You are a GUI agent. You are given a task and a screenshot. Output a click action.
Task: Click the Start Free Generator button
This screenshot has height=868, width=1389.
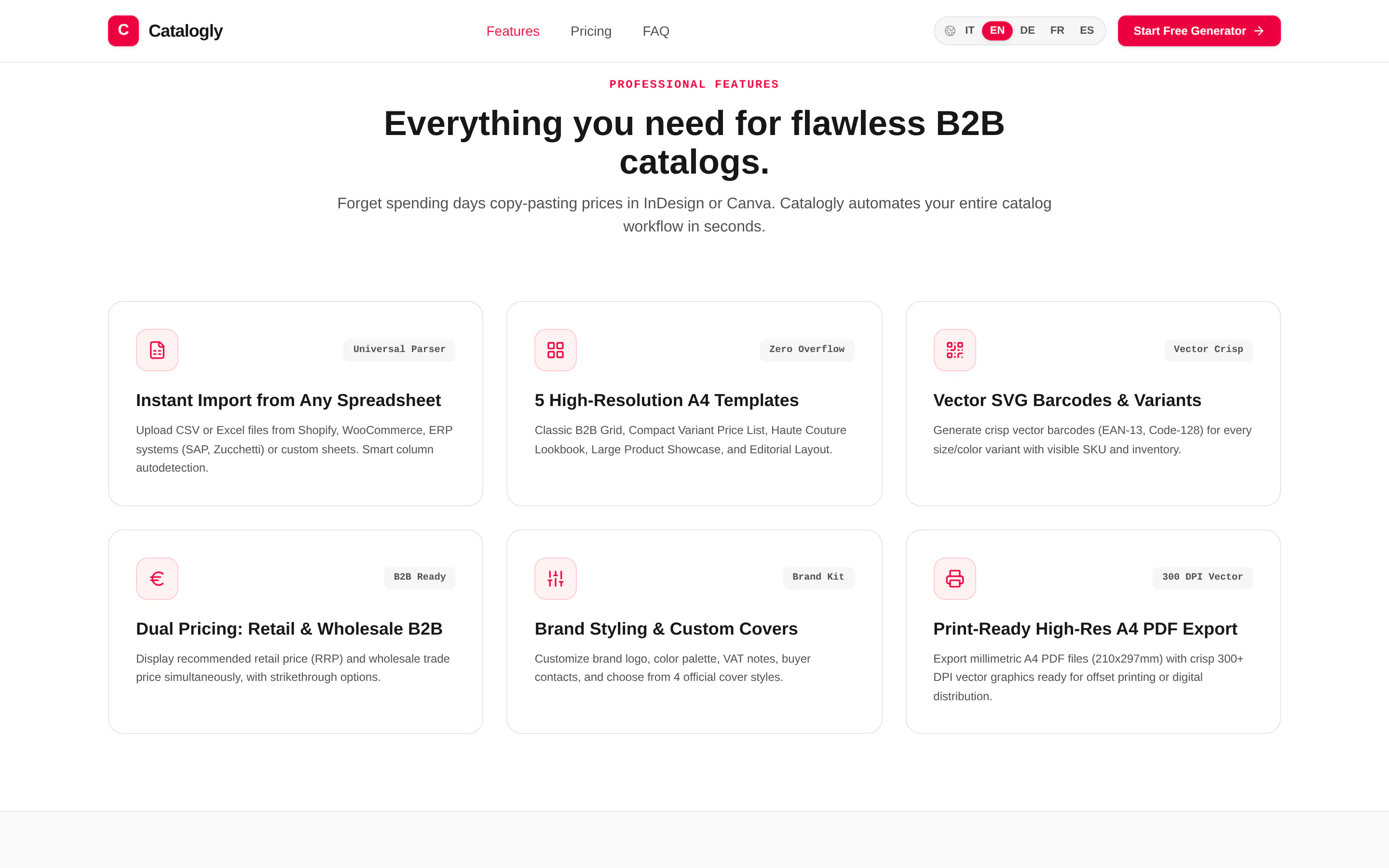(x=1199, y=30)
